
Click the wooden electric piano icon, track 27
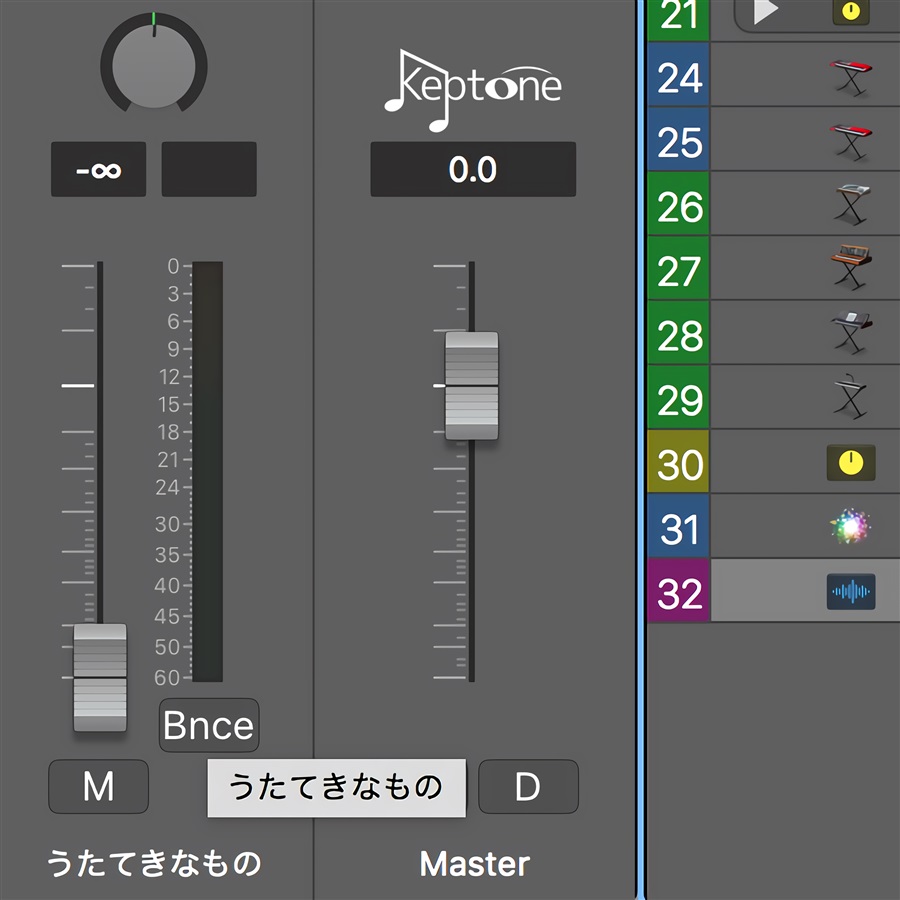point(851,267)
